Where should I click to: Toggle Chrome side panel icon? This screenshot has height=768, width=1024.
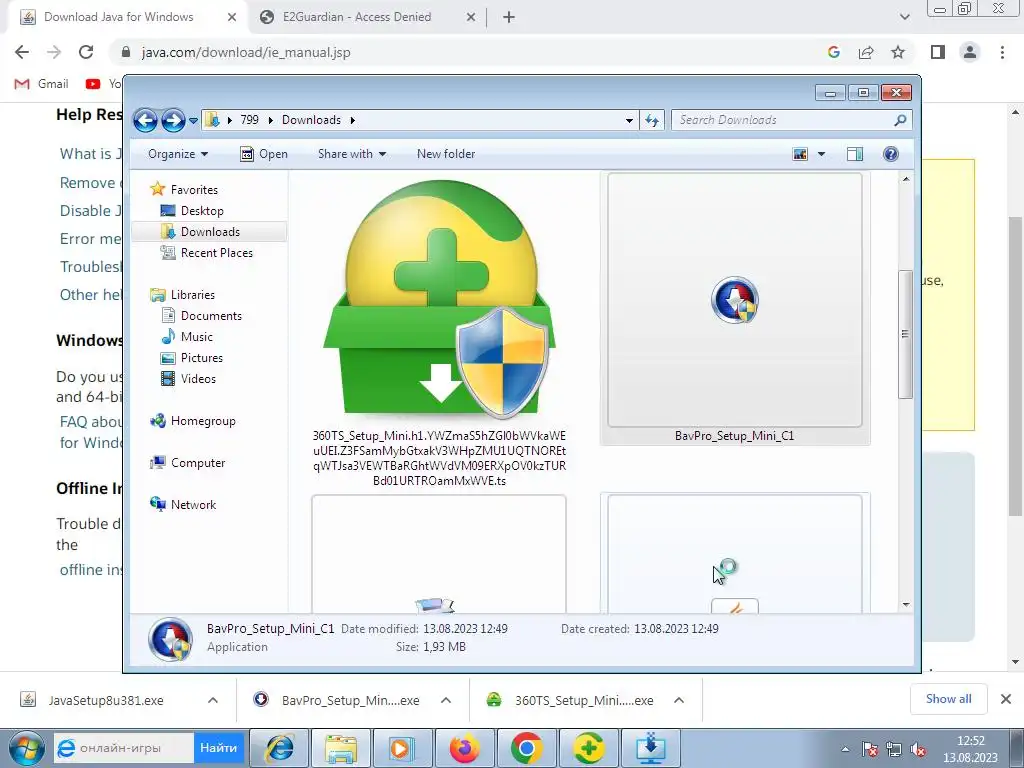(x=938, y=52)
